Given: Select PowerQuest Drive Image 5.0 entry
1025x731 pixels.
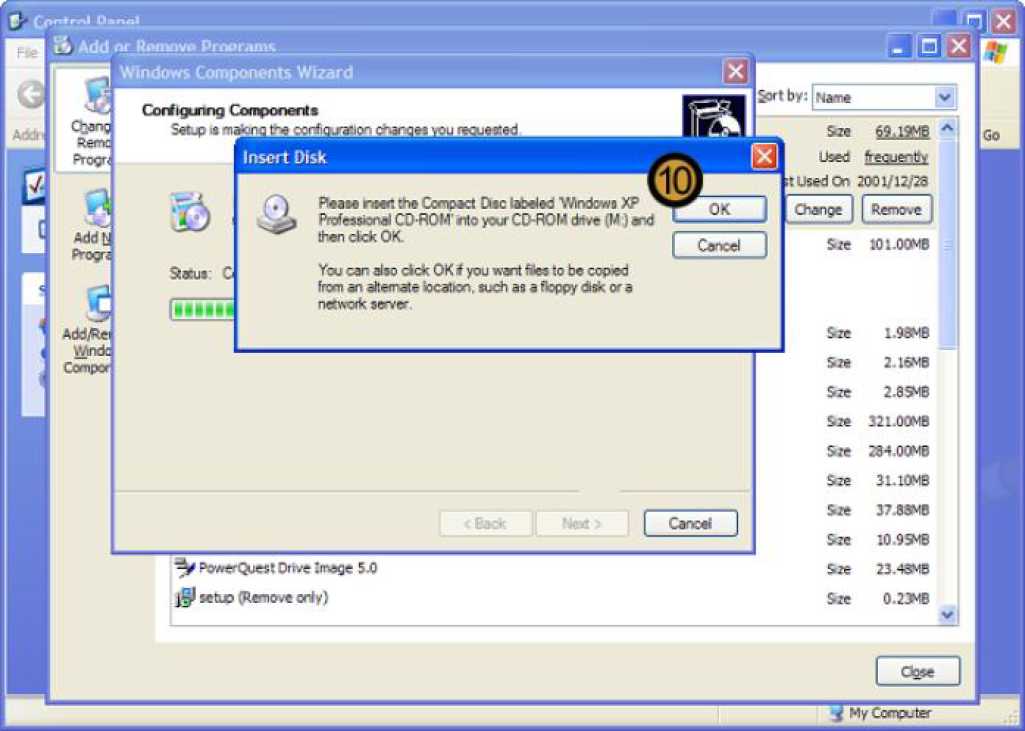Looking at the screenshot, I should (x=288, y=568).
